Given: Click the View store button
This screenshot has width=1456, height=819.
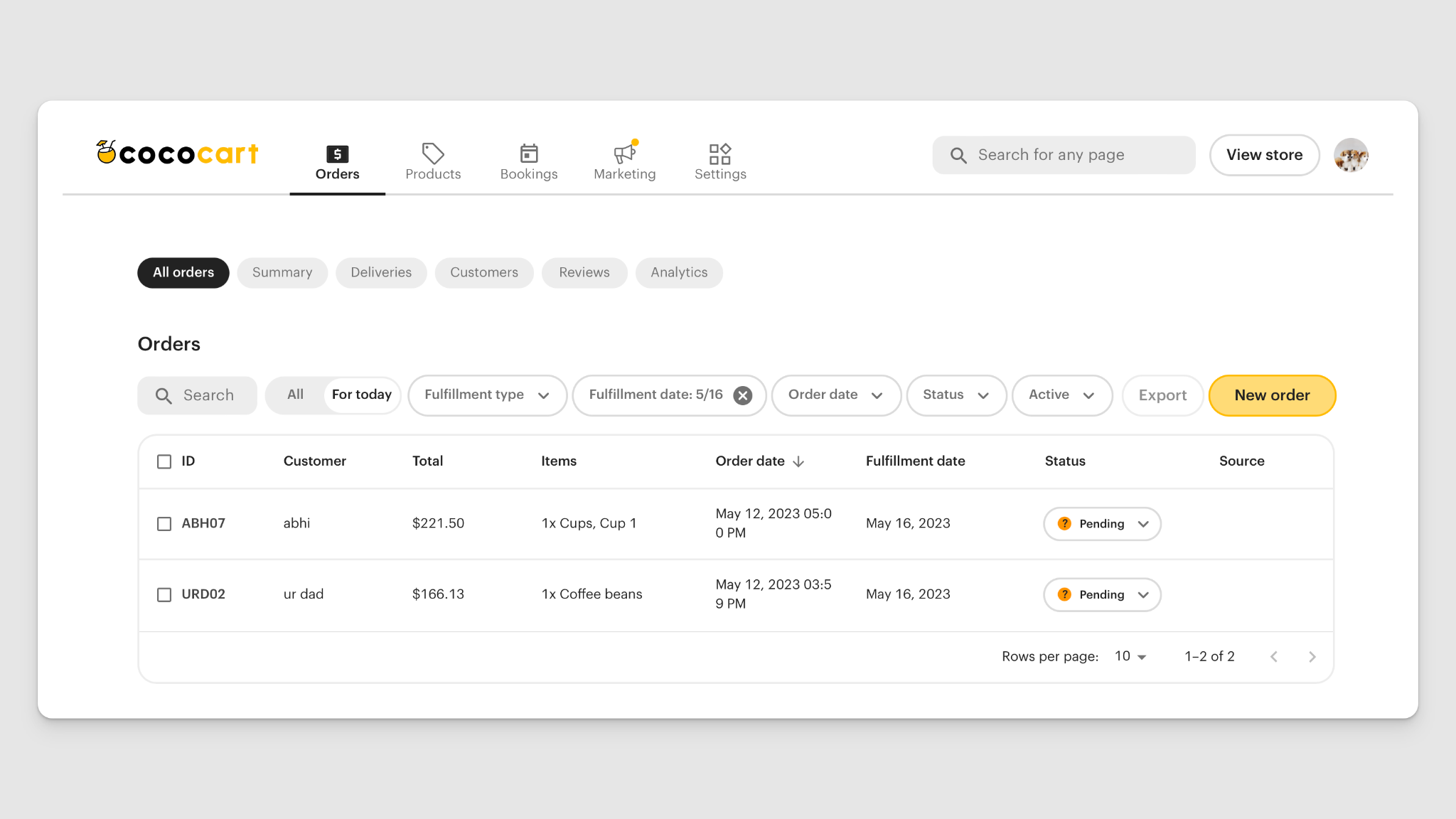Looking at the screenshot, I should click(x=1264, y=155).
